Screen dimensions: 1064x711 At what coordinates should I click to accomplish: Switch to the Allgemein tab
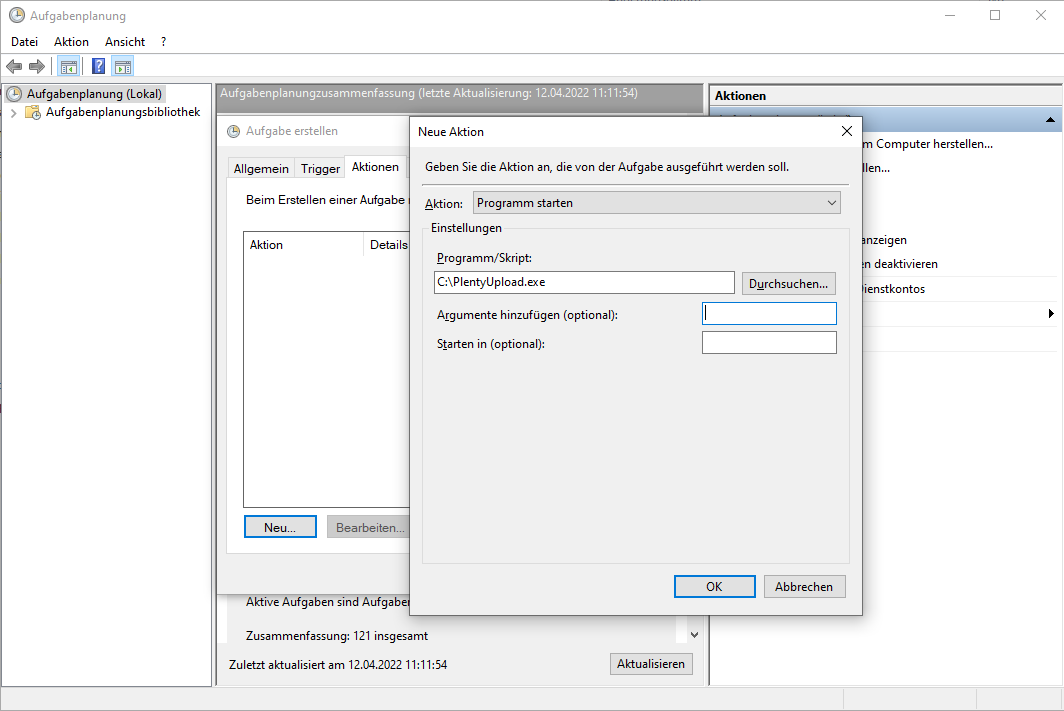click(261, 168)
